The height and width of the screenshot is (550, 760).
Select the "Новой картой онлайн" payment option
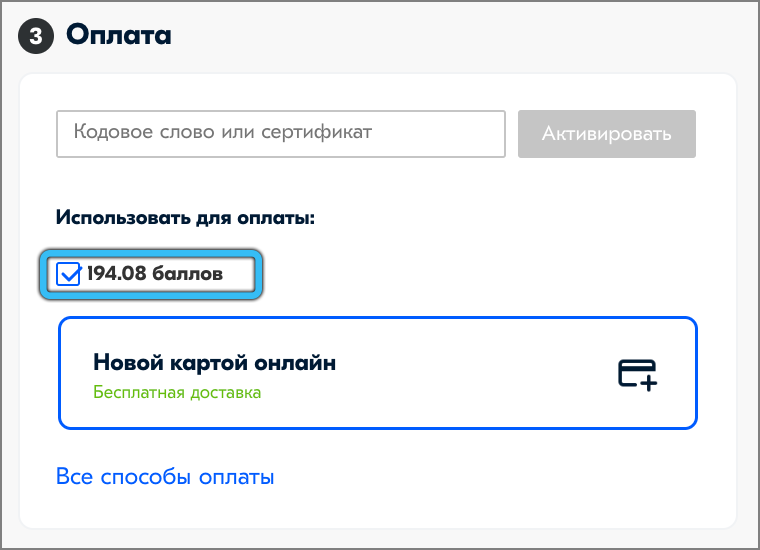click(377, 373)
